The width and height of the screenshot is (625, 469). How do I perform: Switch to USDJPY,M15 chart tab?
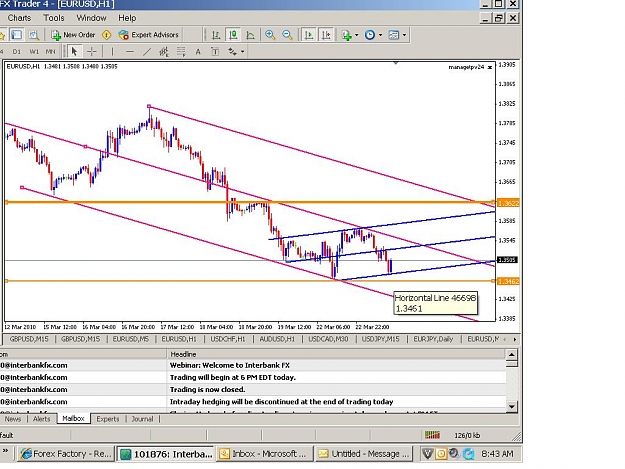[380, 339]
